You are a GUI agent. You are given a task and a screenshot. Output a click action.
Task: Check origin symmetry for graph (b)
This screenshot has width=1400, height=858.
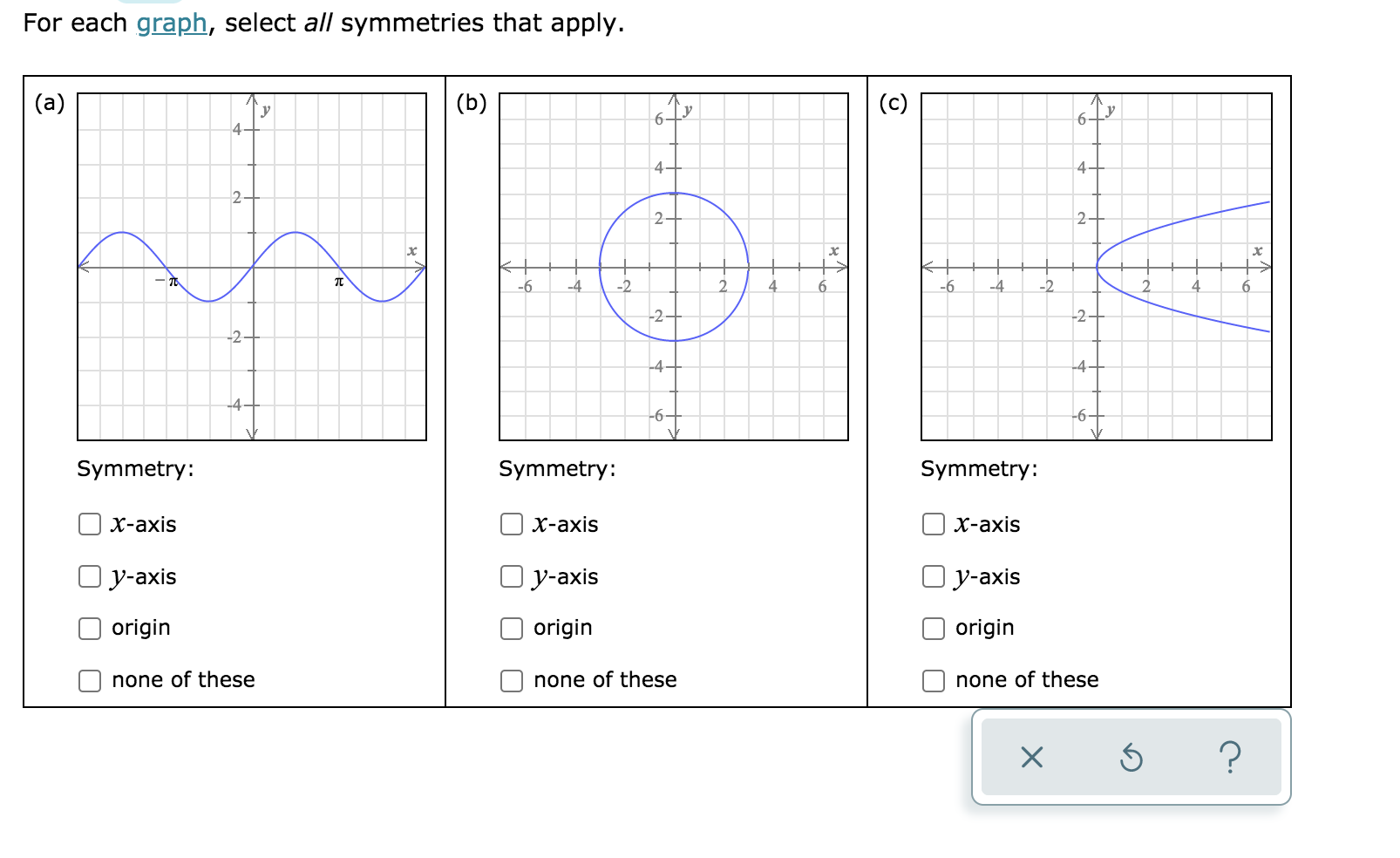(x=512, y=628)
